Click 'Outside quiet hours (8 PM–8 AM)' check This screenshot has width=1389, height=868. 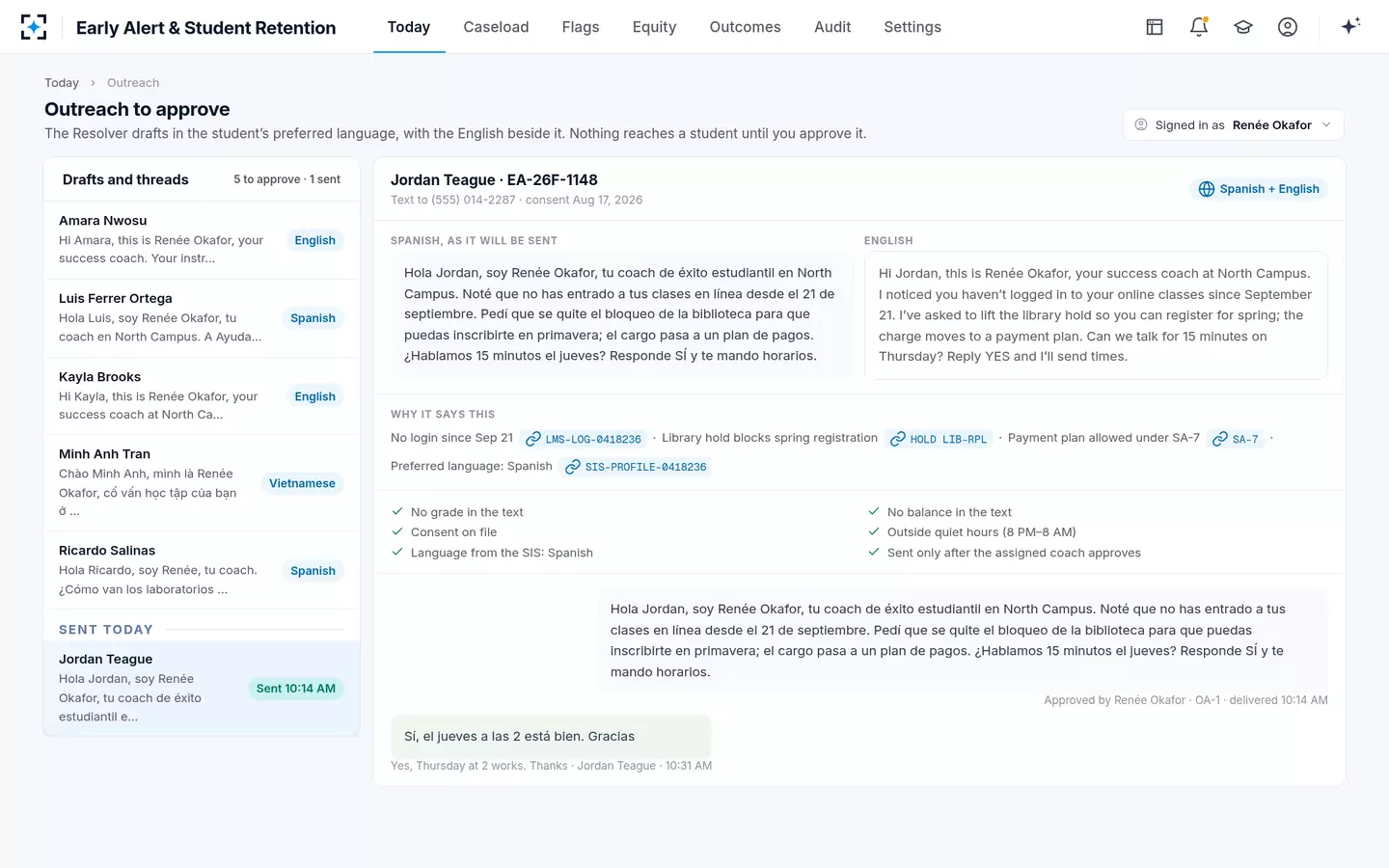(971, 532)
